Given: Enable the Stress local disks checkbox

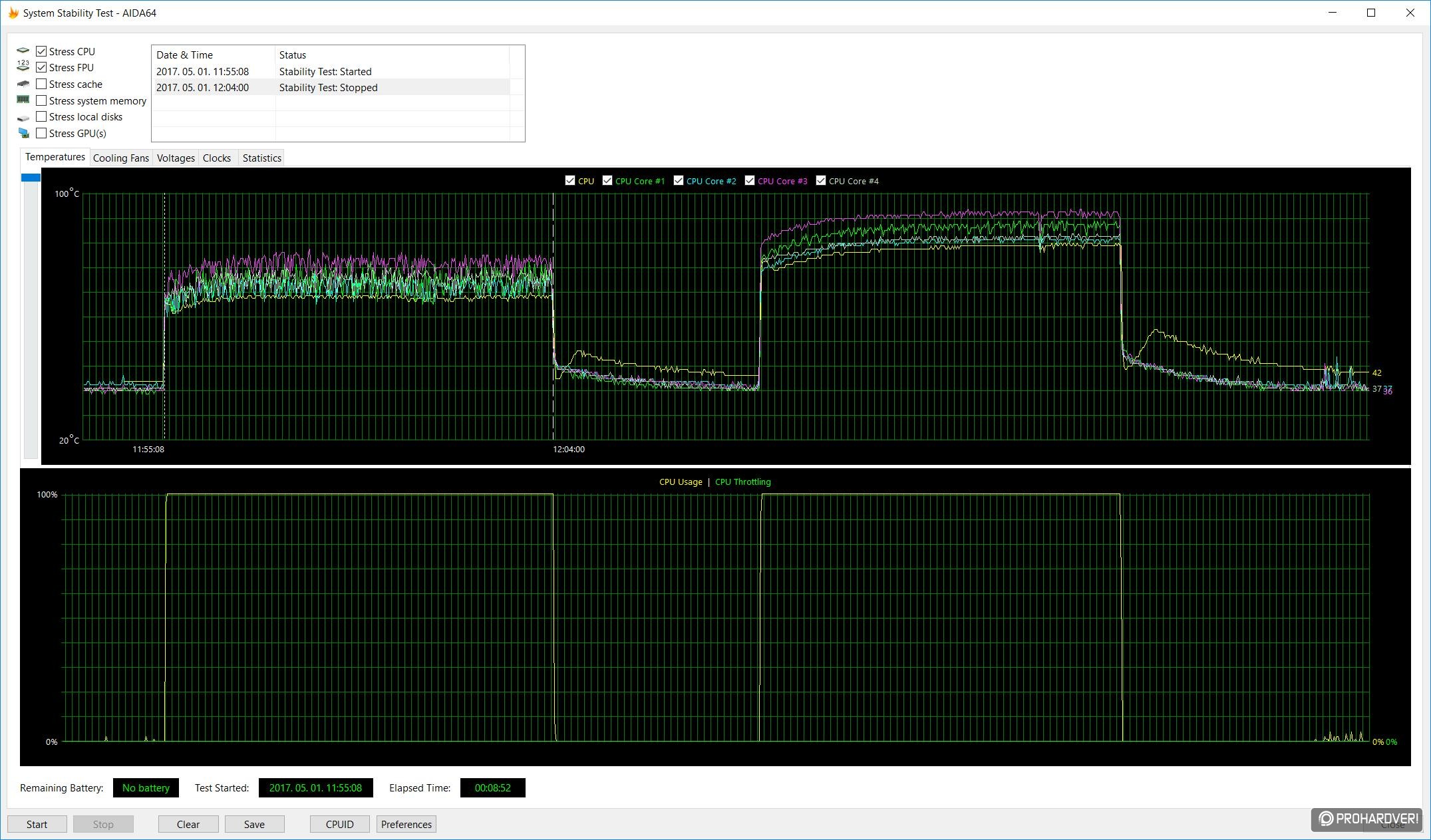Looking at the screenshot, I should tap(41, 116).
